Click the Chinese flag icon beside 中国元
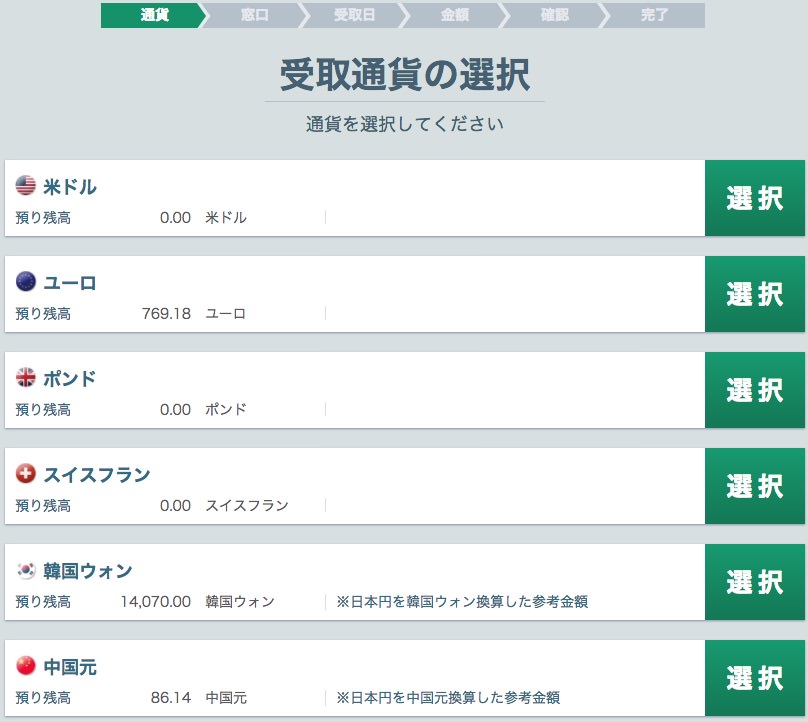This screenshot has height=722, width=808. pos(24,668)
